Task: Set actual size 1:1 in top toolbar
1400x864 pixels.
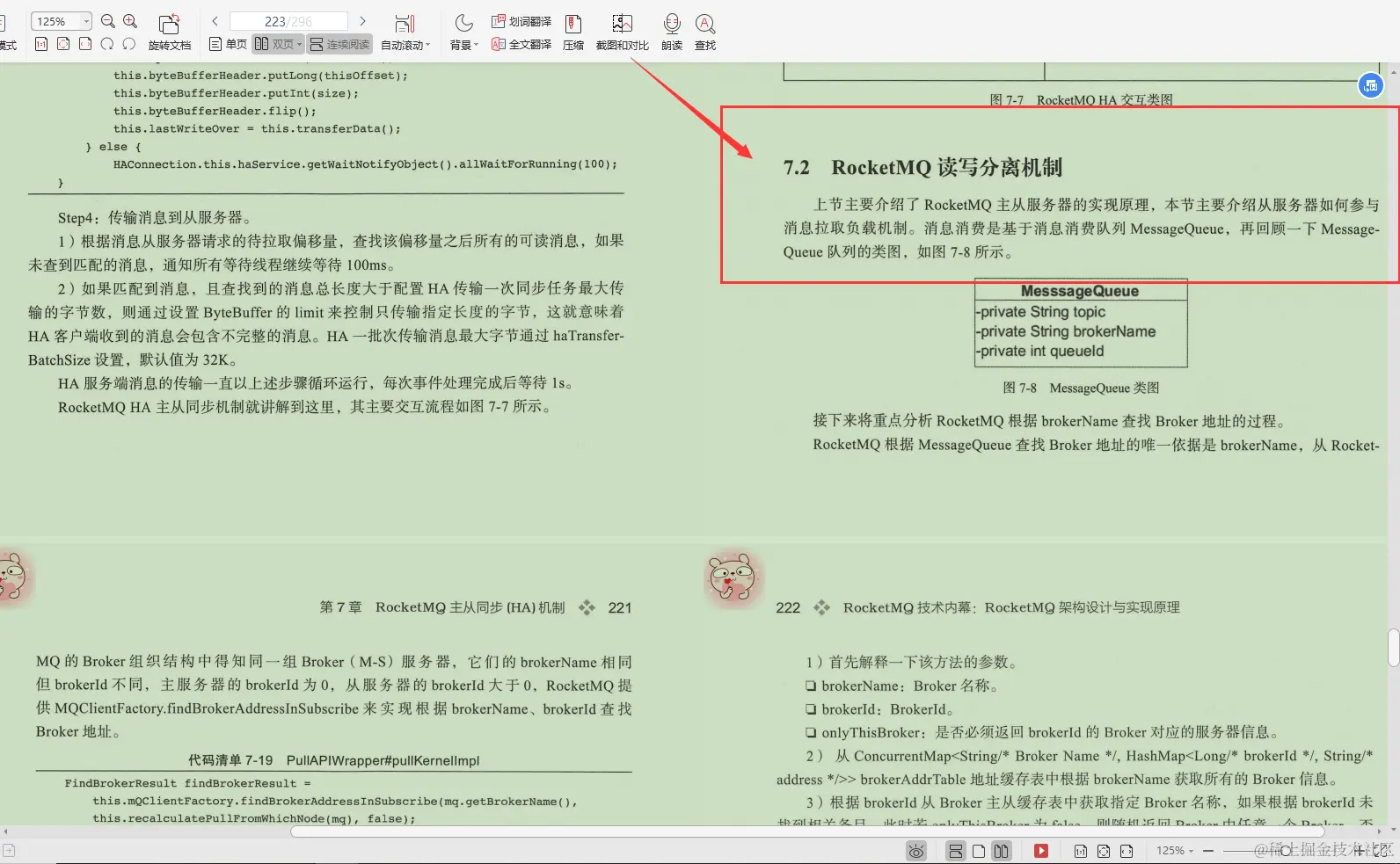Action: tap(41, 44)
